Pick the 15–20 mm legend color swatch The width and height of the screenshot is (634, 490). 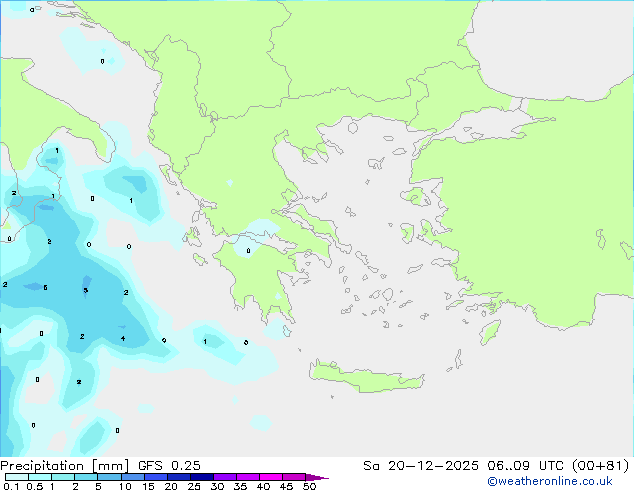[156, 477]
